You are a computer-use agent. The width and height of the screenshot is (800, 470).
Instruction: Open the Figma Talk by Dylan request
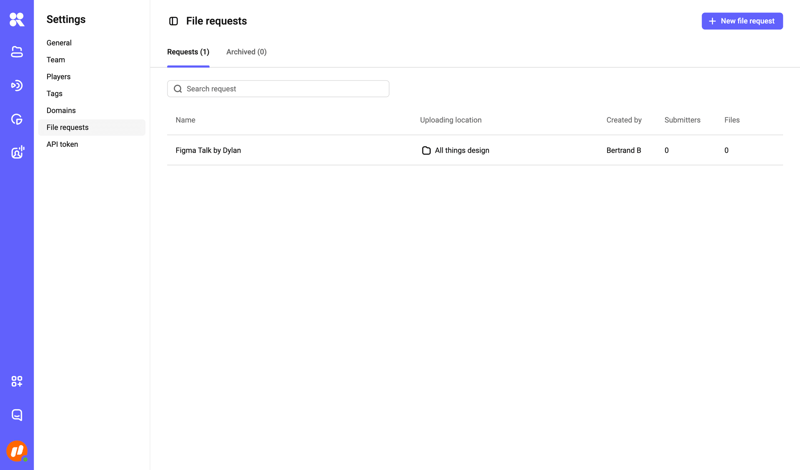(x=208, y=151)
